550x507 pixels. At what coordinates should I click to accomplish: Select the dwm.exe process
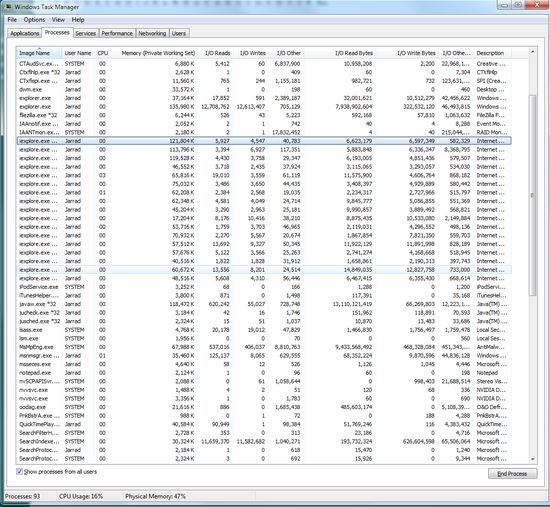point(264,89)
